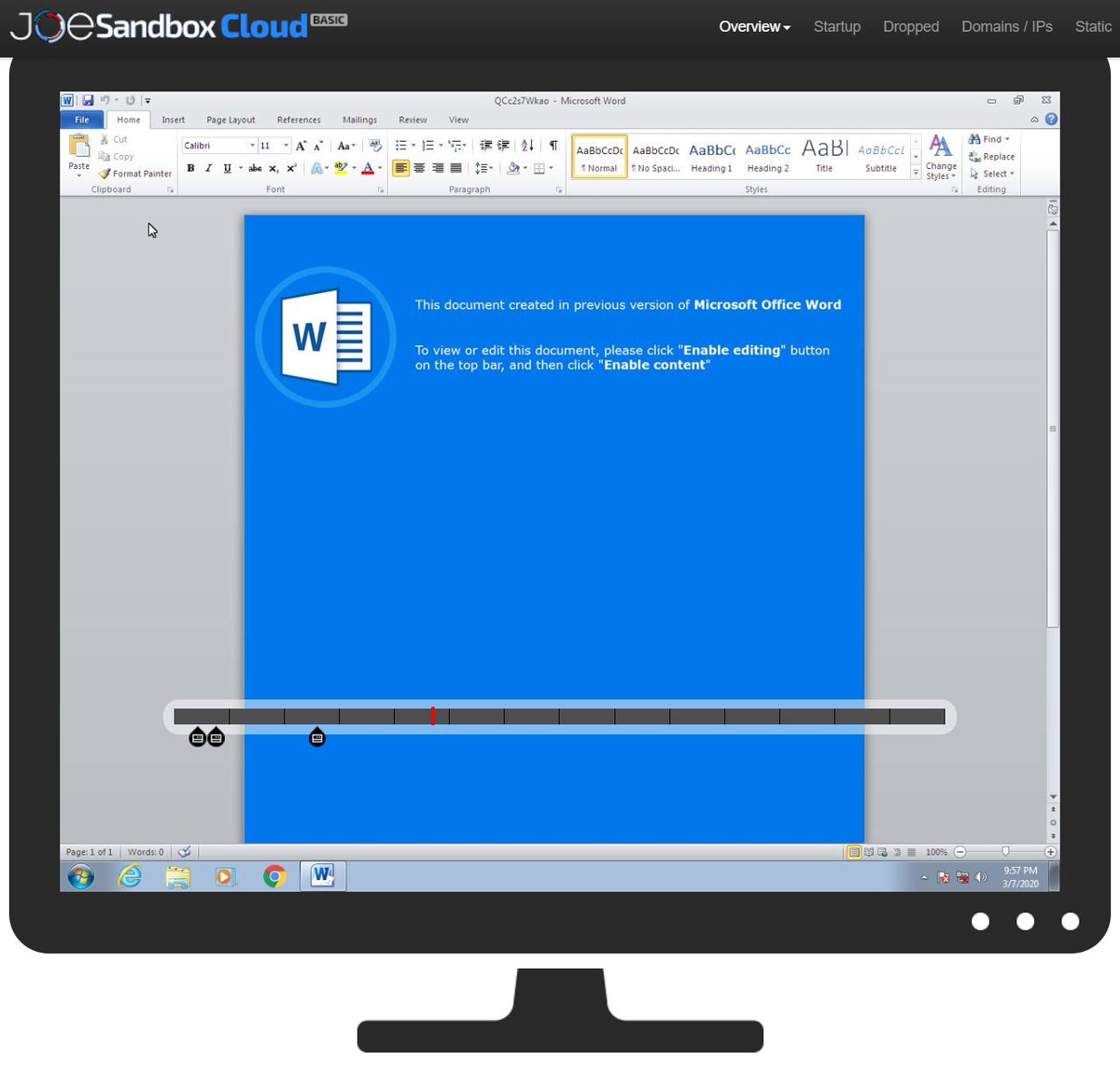The width and height of the screenshot is (1120, 1075).
Task: Open the font size dropdown
Action: pyautogui.click(x=287, y=145)
